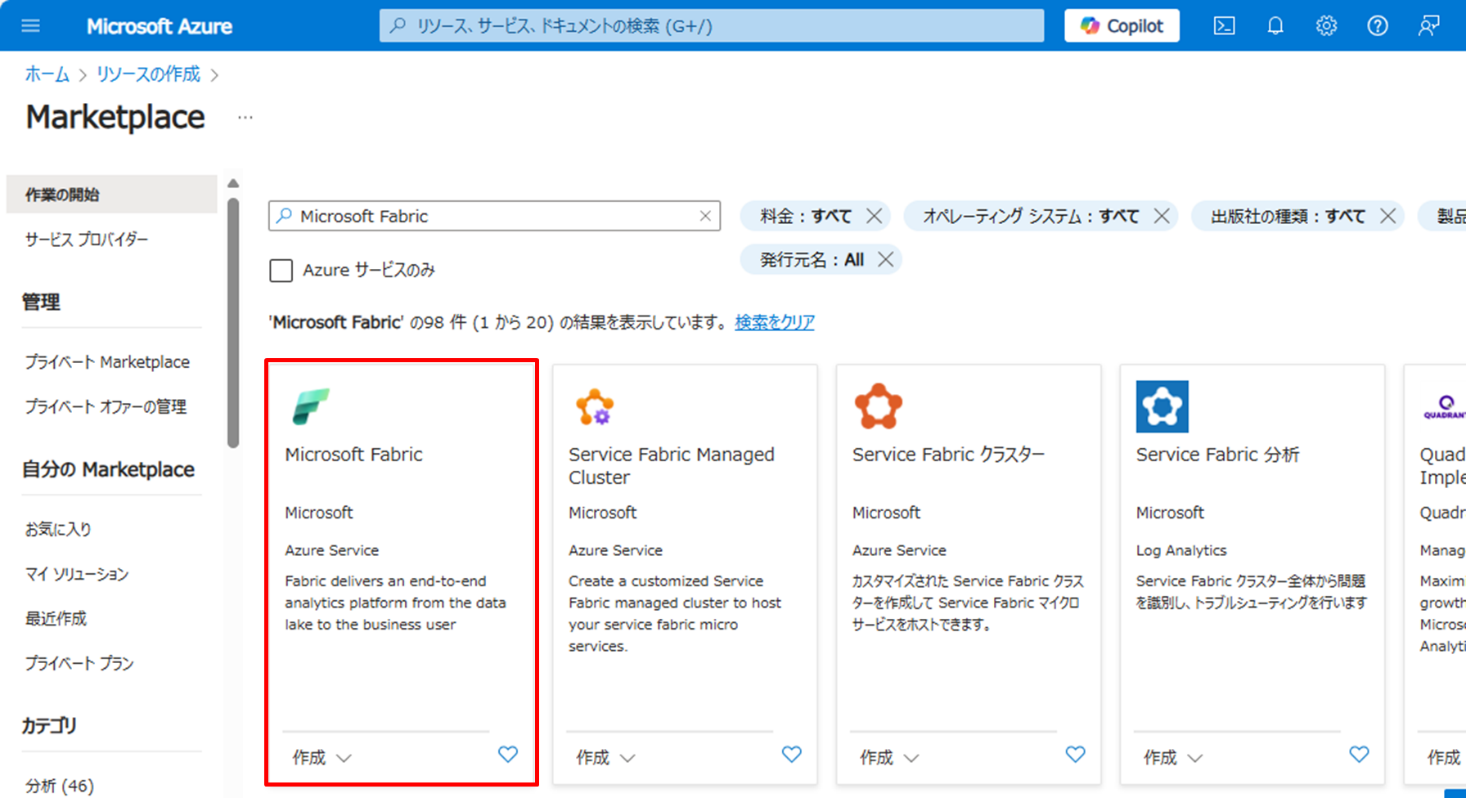The height and width of the screenshot is (798, 1466).
Task: Favorite Service Fabric Managed Cluster with heart
Action: (792, 755)
